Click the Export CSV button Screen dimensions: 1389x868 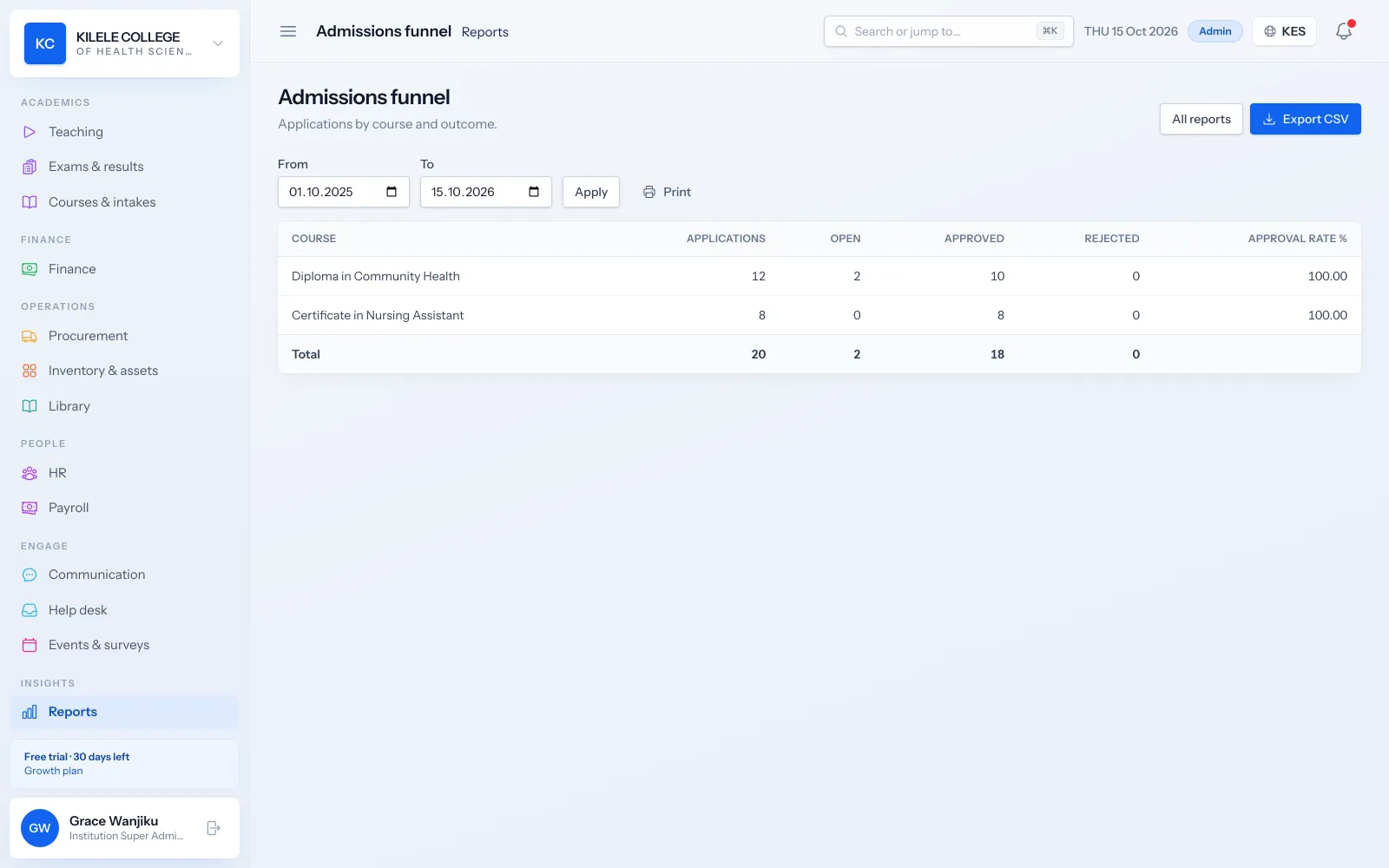coord(1306,119)
